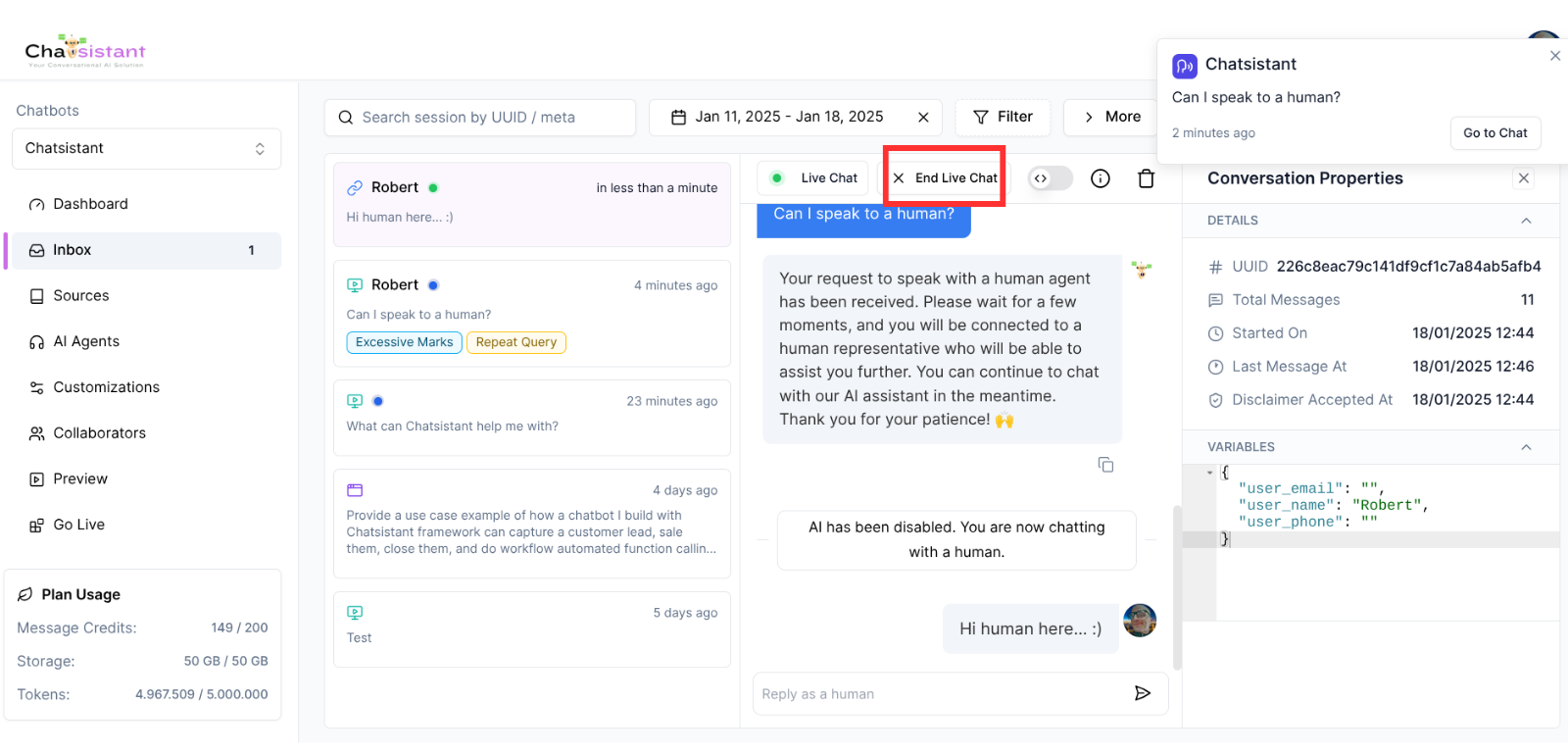
Task: Open the Inbox section
Action: [145, 250]
